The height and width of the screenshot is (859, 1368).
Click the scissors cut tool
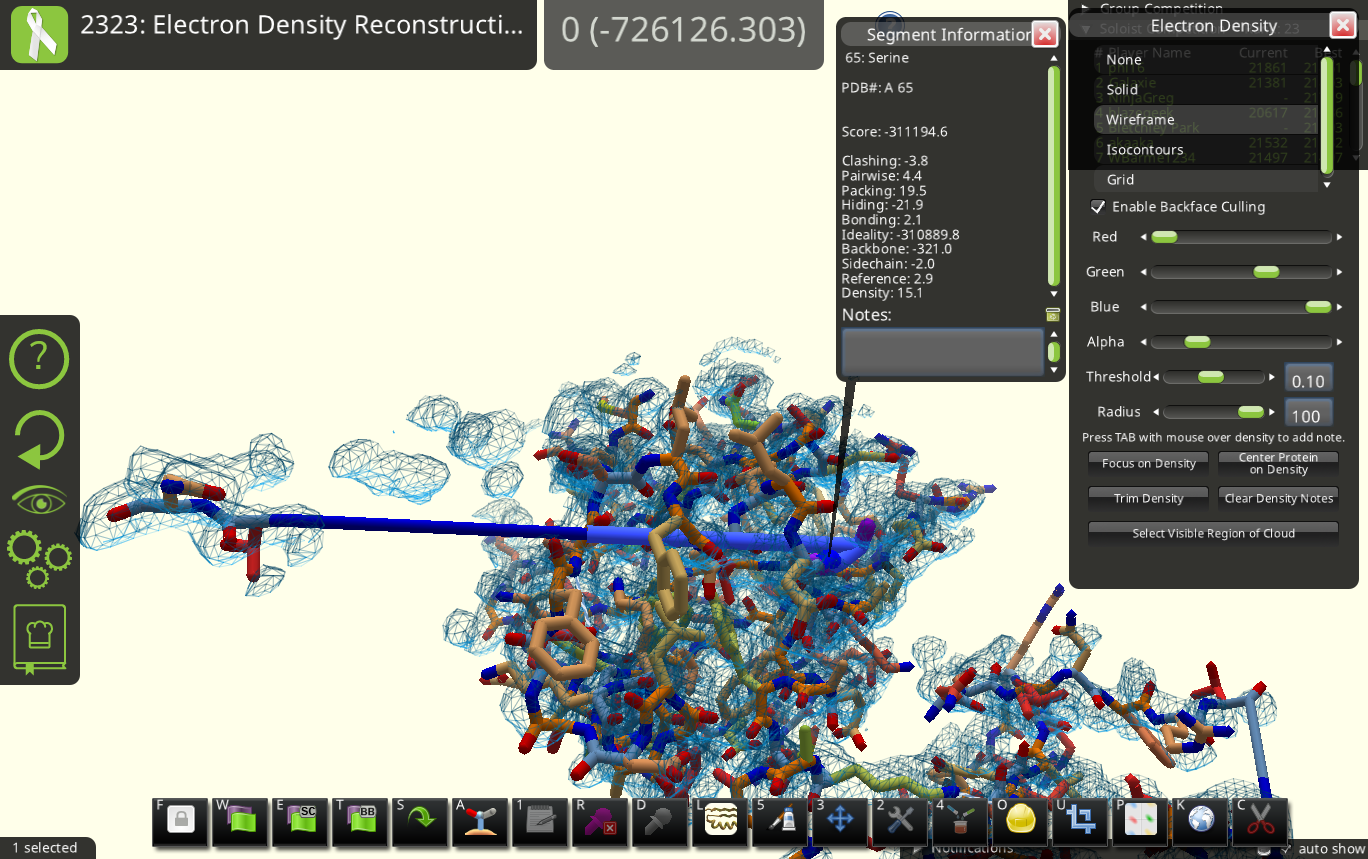[1260, 821]
